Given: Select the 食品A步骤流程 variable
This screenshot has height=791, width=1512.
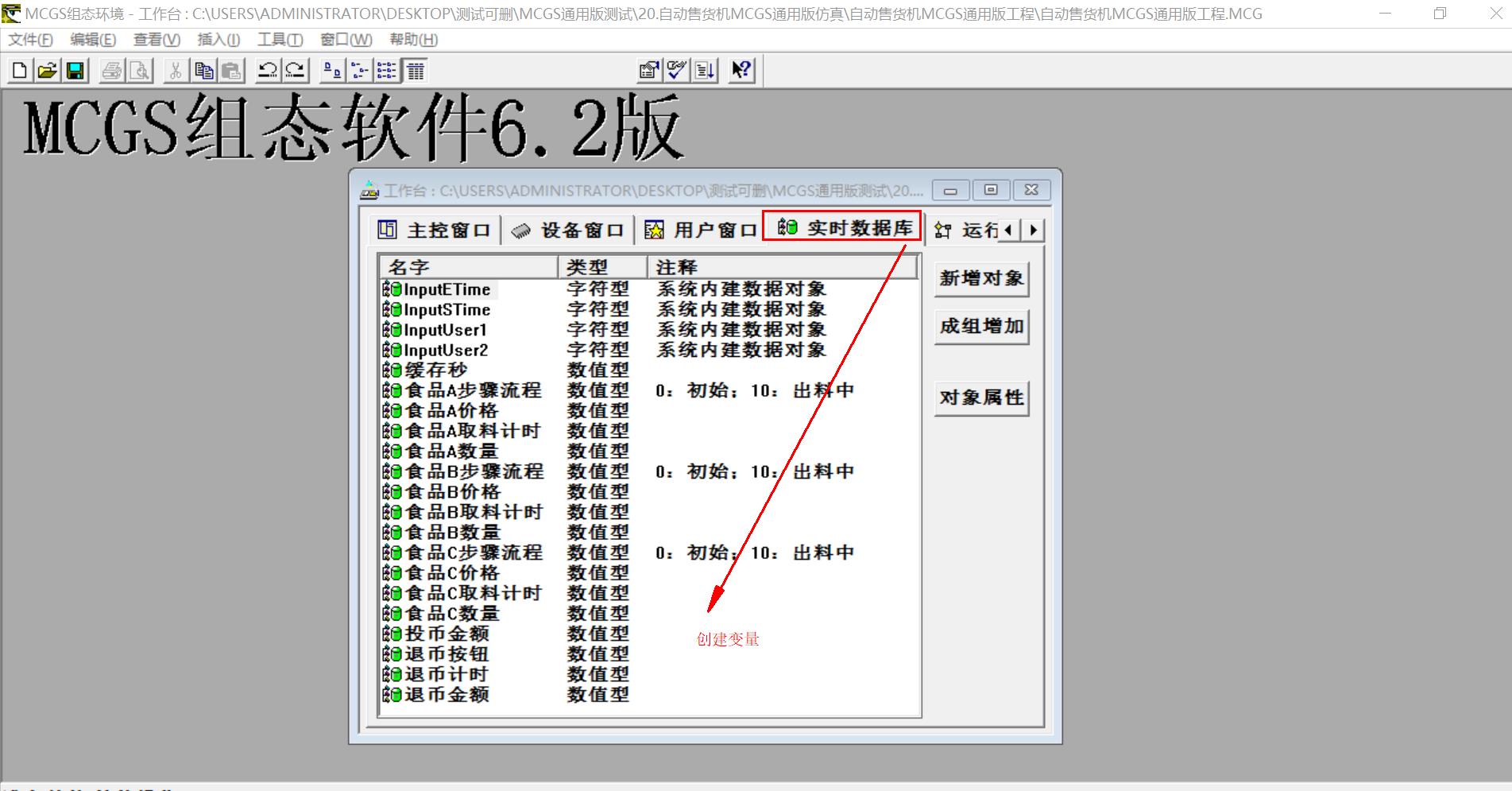Looking at the screenshot, I should [x=462, y=391].
